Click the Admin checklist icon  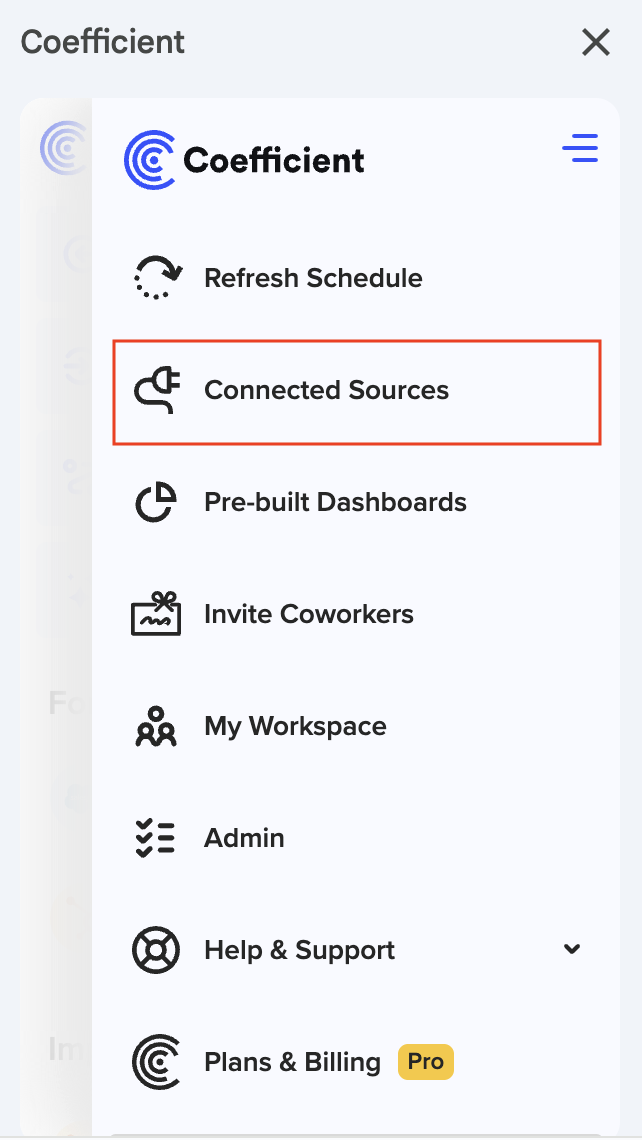click(156, 838)
